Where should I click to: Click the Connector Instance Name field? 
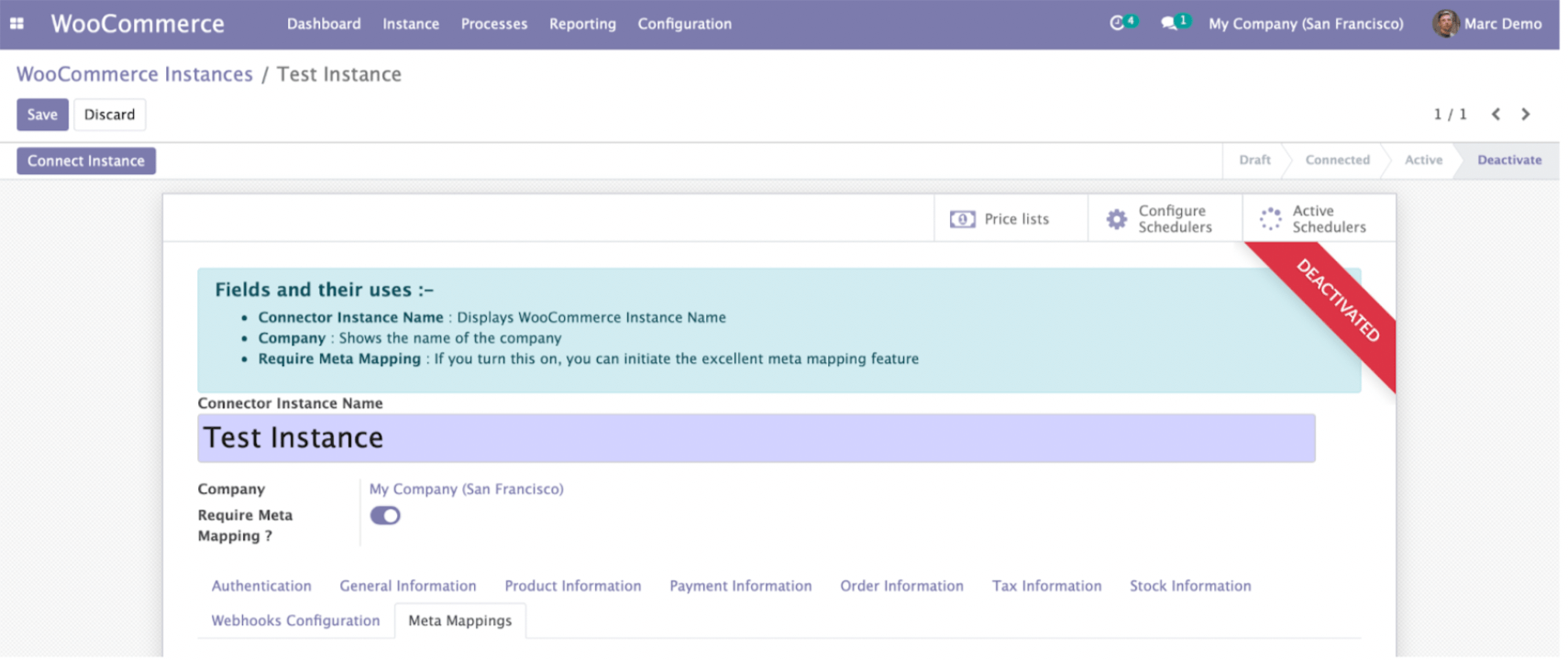tap(756, 438)
